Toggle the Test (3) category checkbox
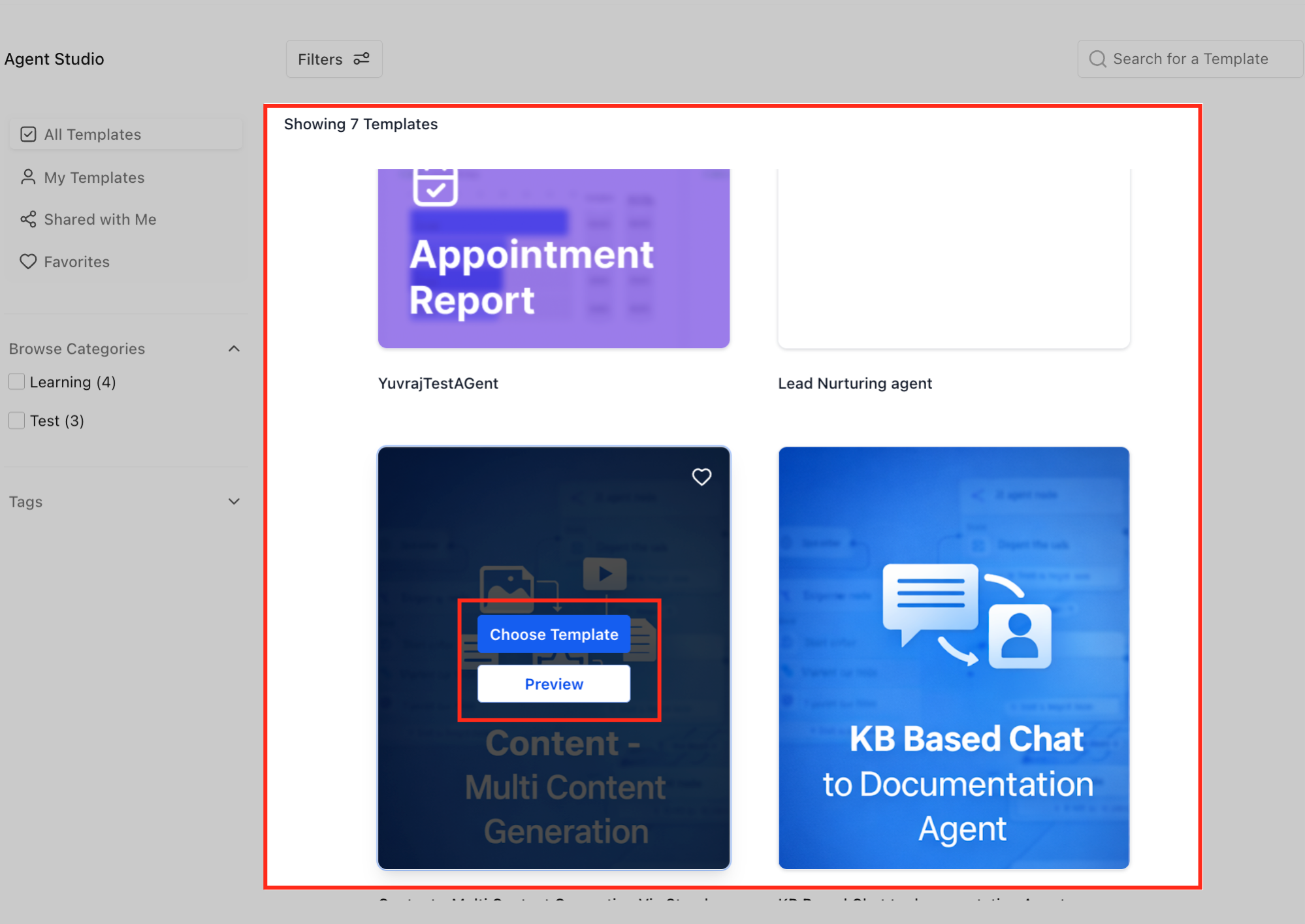 click(x=17, y=421)
